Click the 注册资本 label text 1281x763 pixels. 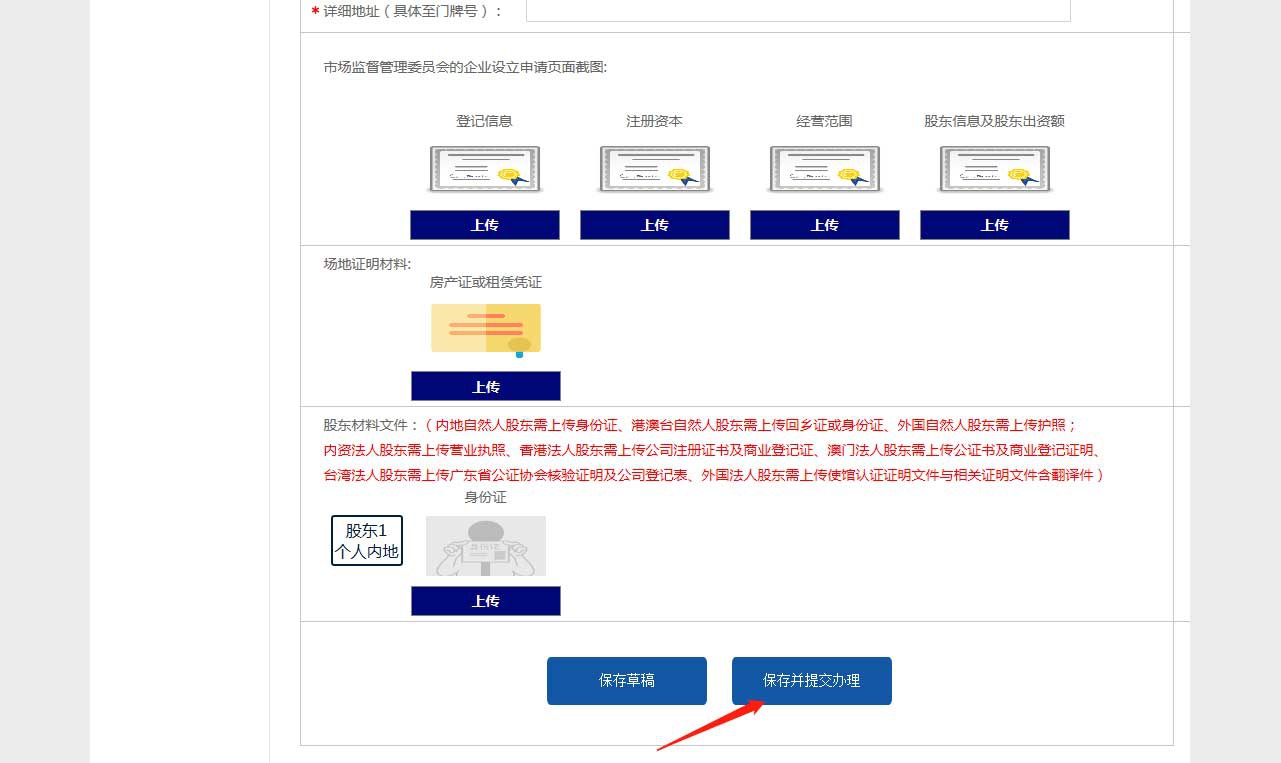(x=655, y=121)
